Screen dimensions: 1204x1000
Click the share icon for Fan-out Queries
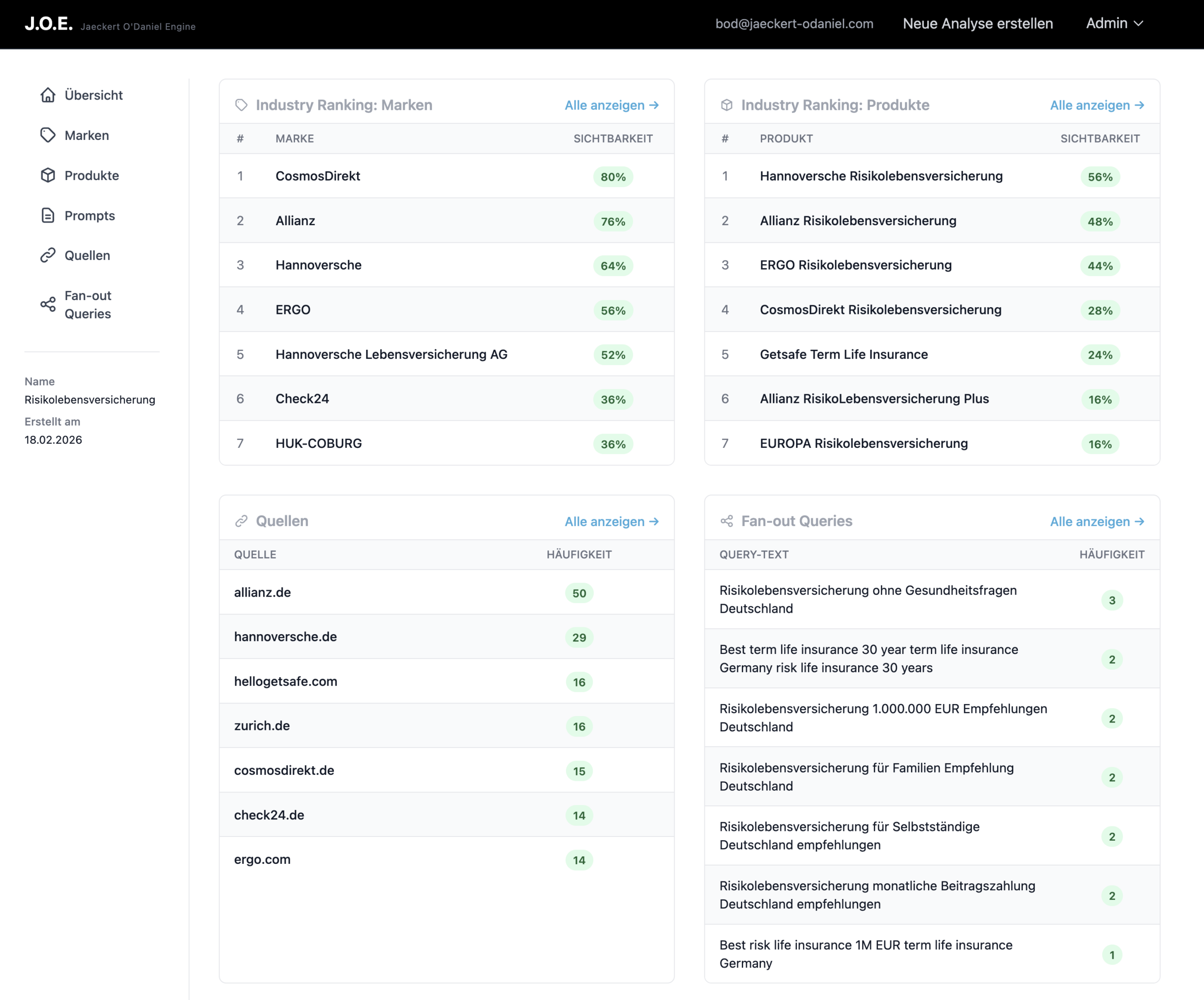point(48,304)
